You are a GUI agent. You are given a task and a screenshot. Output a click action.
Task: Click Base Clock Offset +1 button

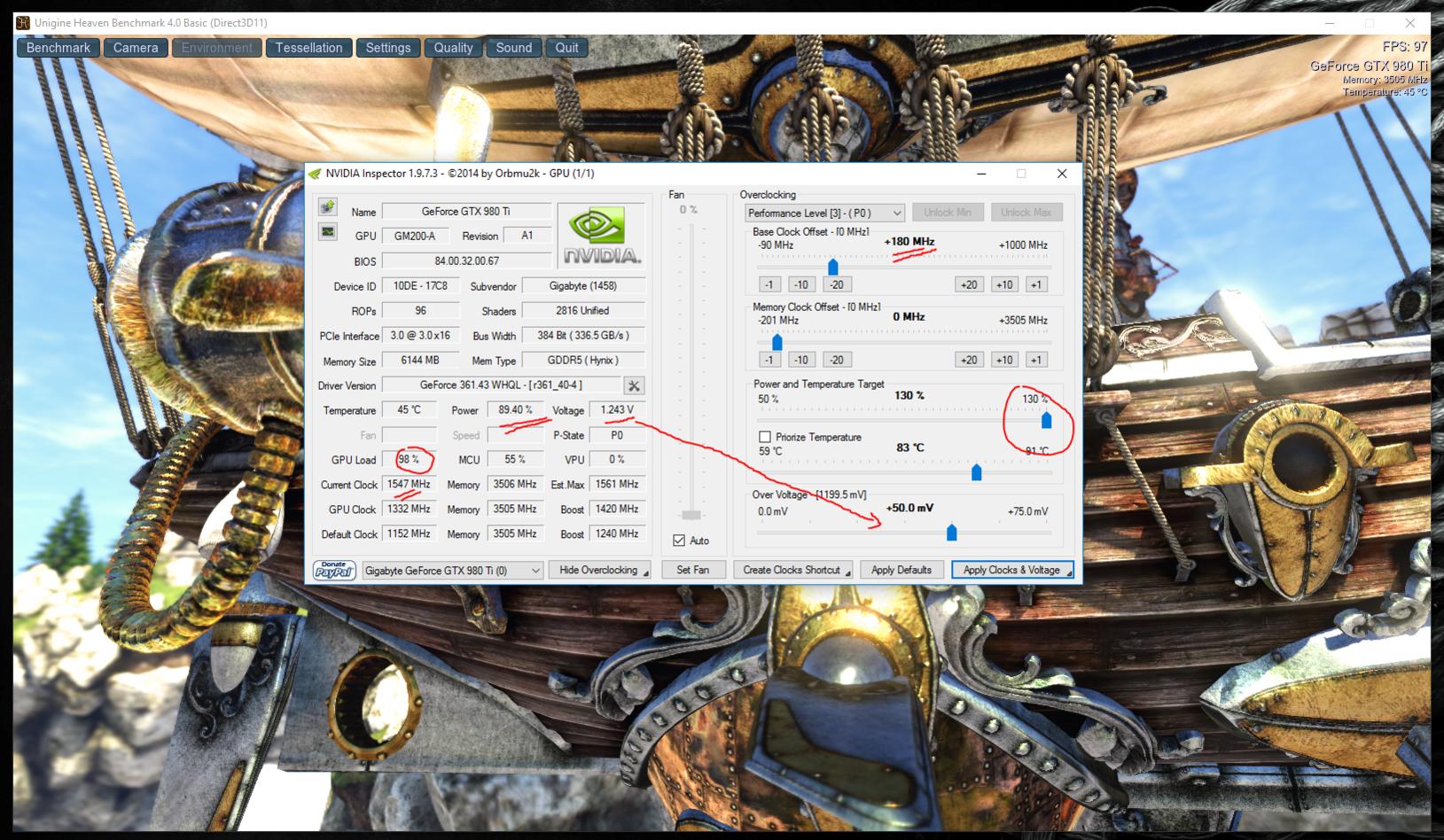tap(1036, 284)
